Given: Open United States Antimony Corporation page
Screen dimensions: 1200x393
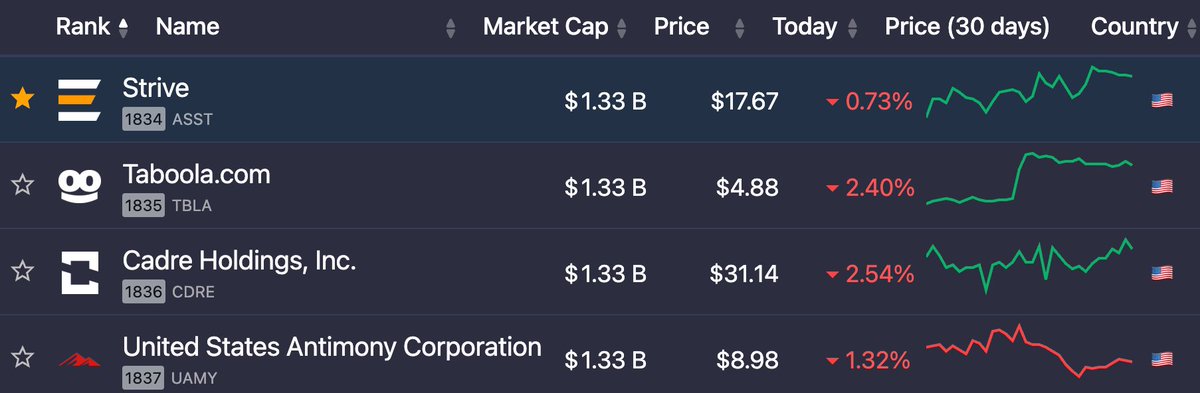Looking at the screenshot, I should [332, 347].
